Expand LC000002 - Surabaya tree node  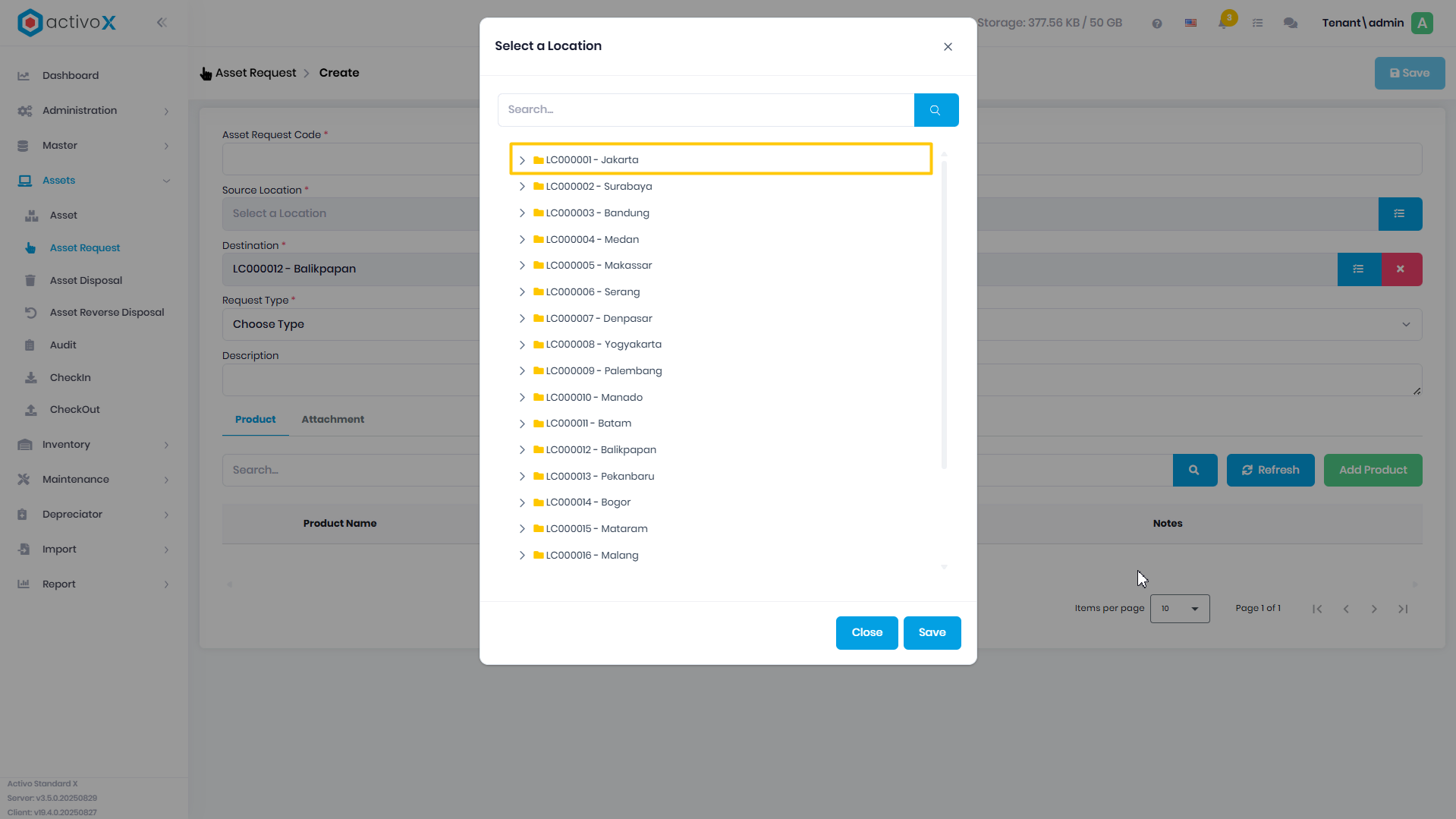(522, 187)
